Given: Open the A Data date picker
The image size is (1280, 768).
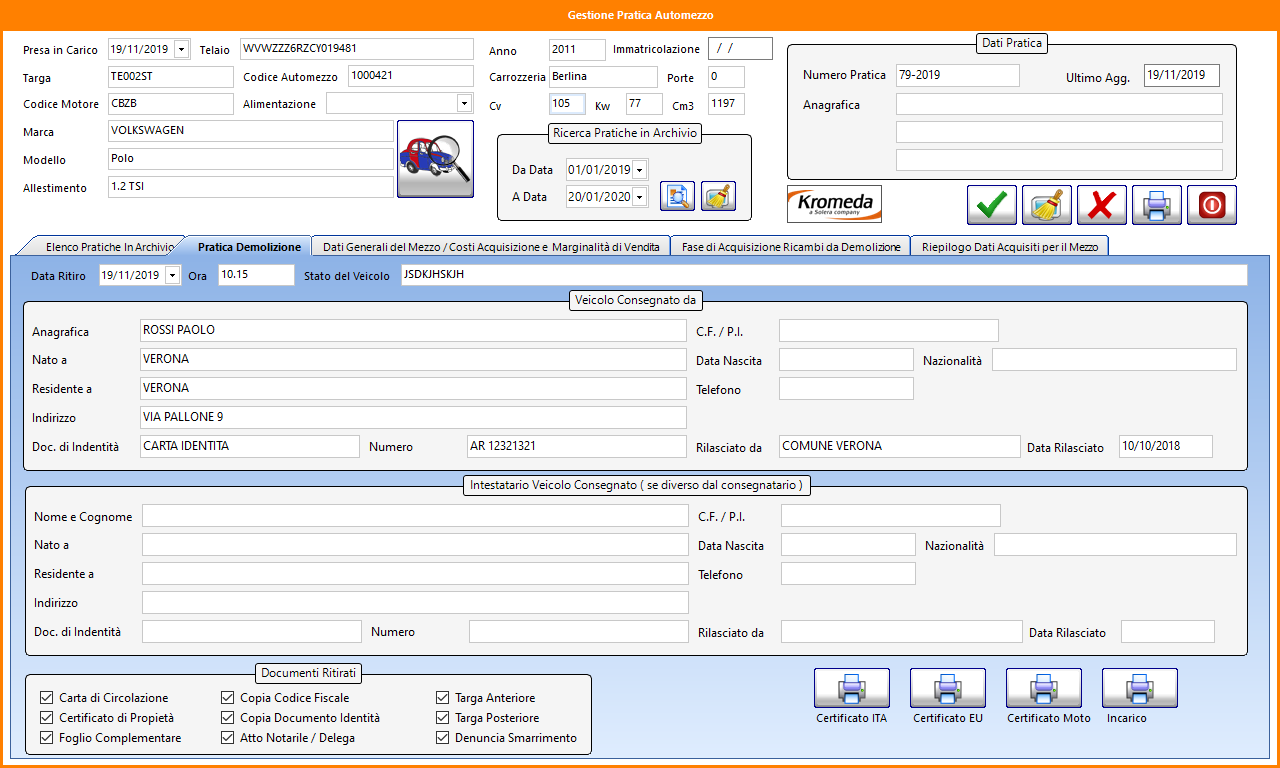Looking at the screenshot, I should [x=639, y=197].
